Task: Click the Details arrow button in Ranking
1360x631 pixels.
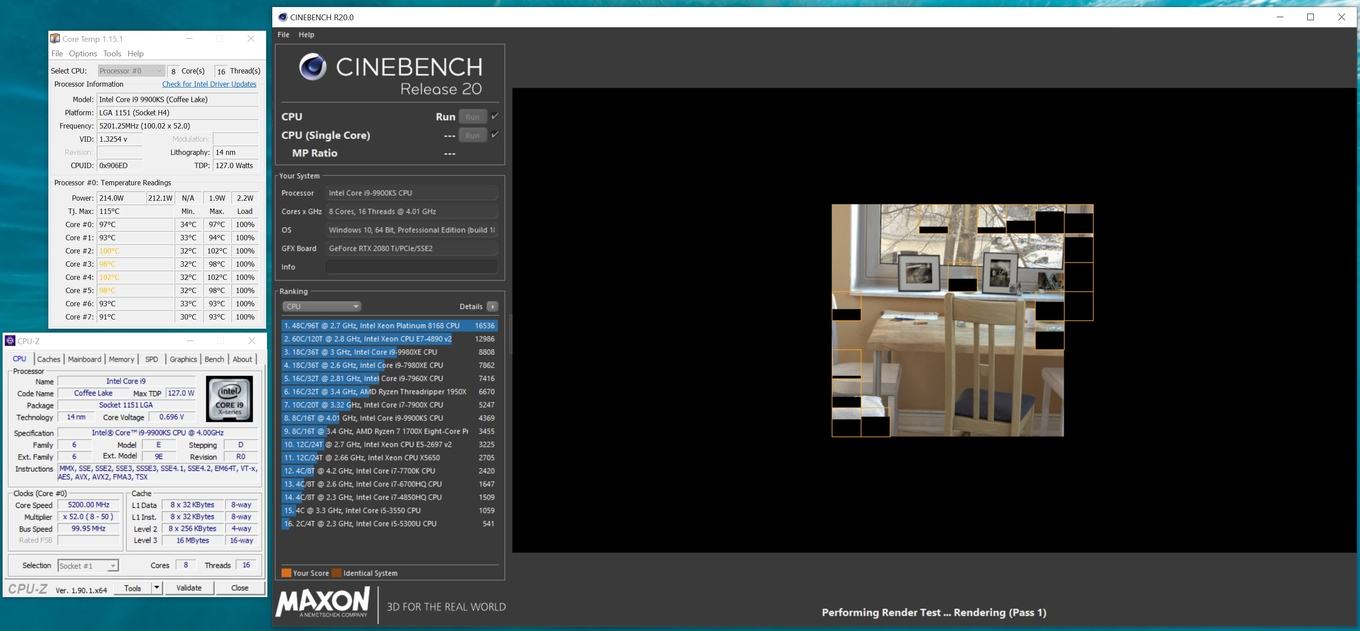Action: pos(492,306)
